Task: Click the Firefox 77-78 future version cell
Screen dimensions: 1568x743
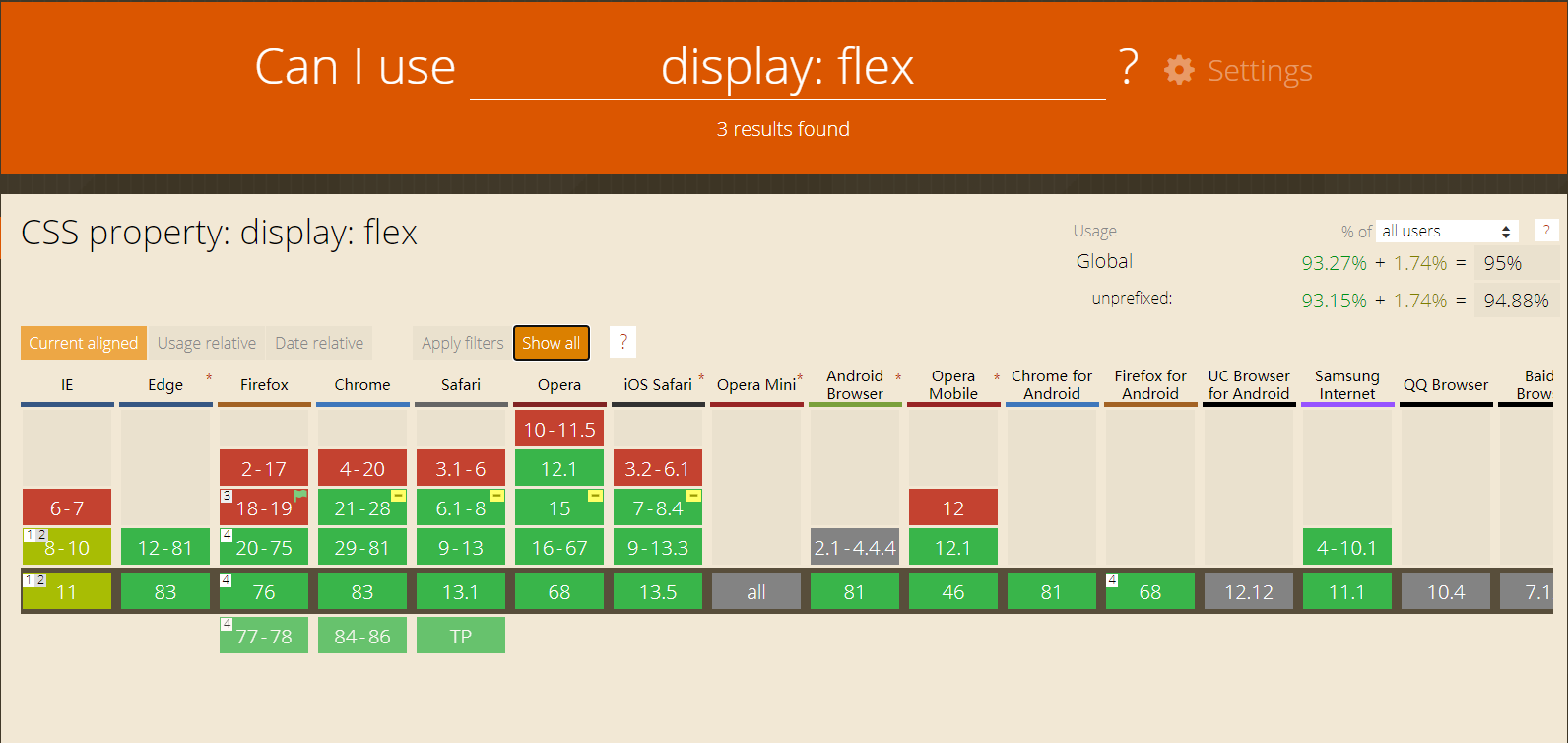Action: click(264, 636)
